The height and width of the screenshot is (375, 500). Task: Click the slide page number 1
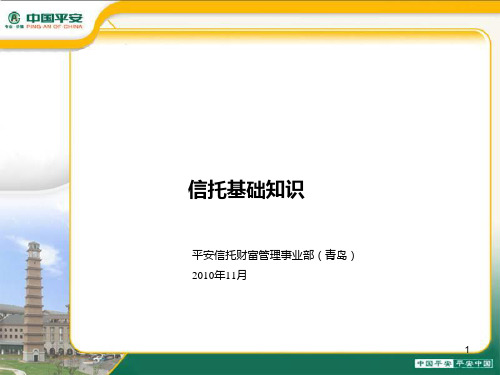pos(467,349)
